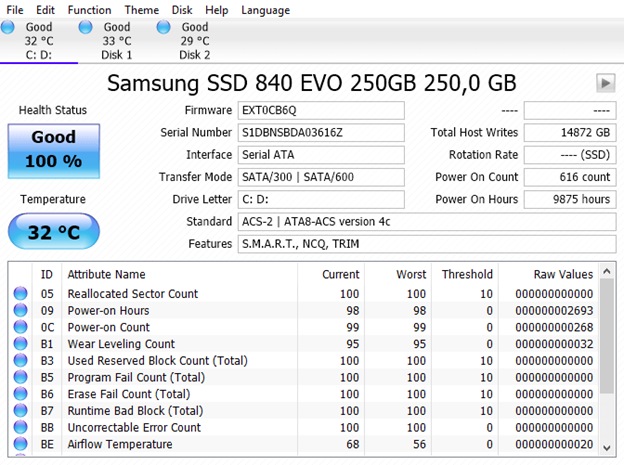Click the scrollbar down arrow of attribute list
Image resolution: width=624 pixels, height=465 pixels.
606,448
